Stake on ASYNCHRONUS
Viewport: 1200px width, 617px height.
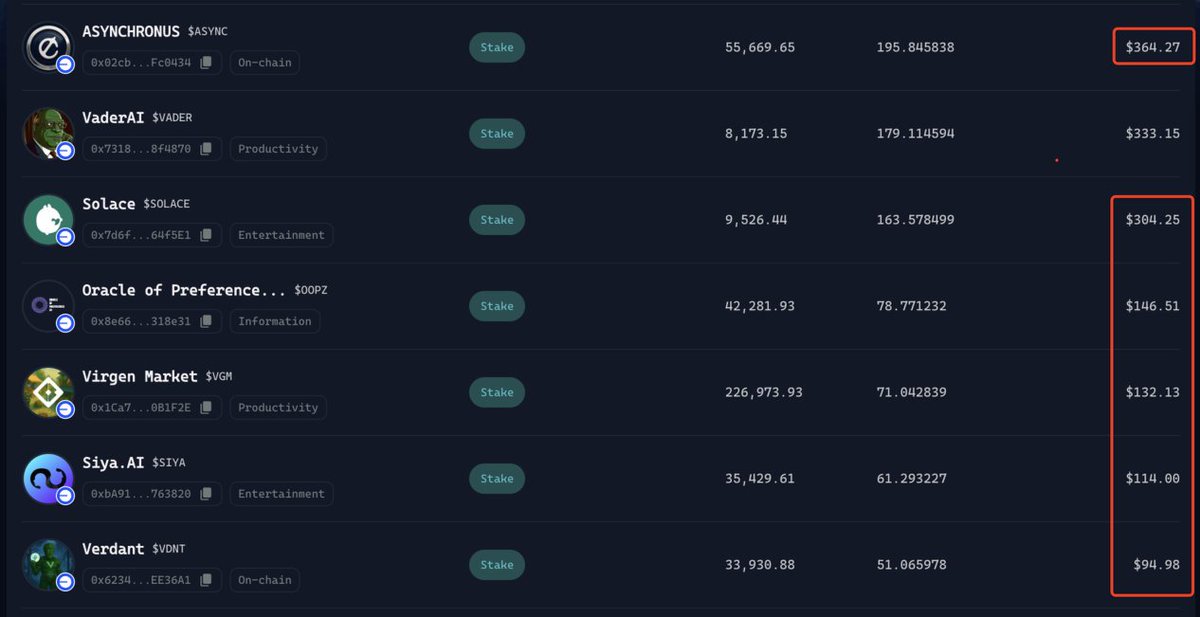coord(497,47)
